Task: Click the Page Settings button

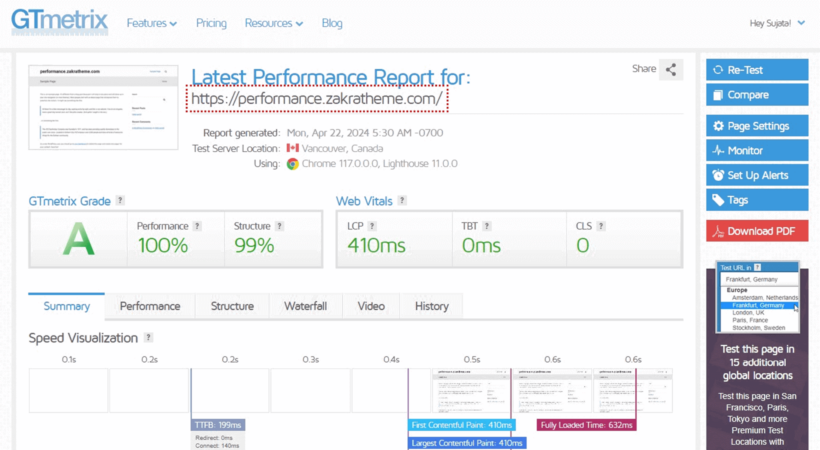Action: point(757,126)
